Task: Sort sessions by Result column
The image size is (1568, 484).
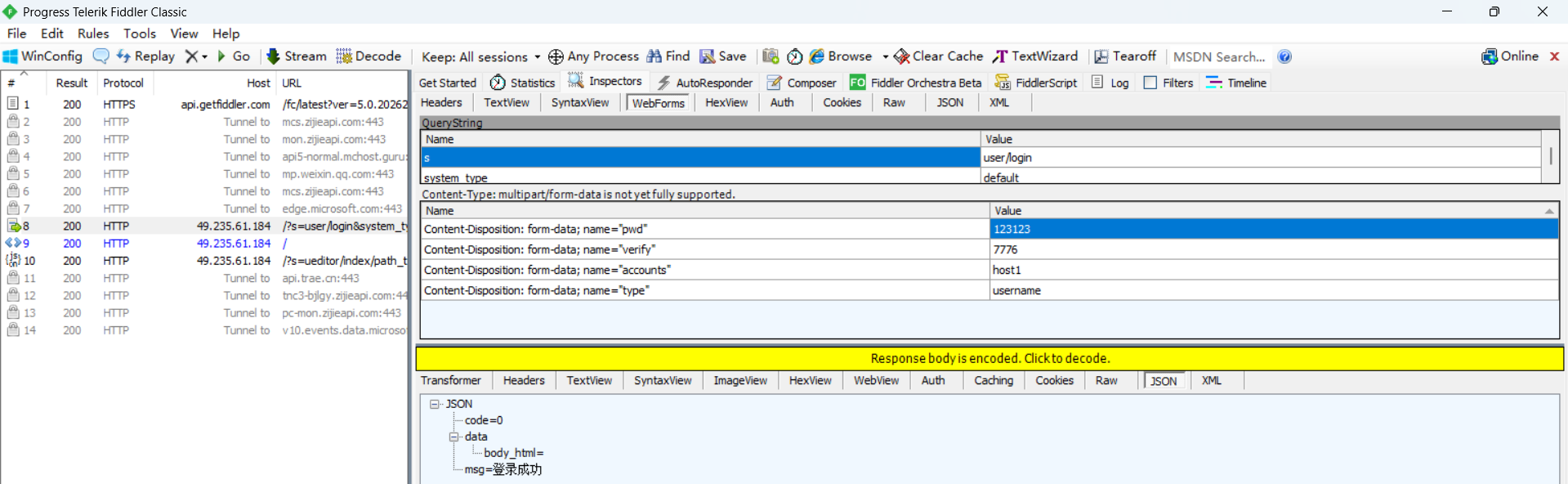Action: pyautogui.click(x=72, y=83)
